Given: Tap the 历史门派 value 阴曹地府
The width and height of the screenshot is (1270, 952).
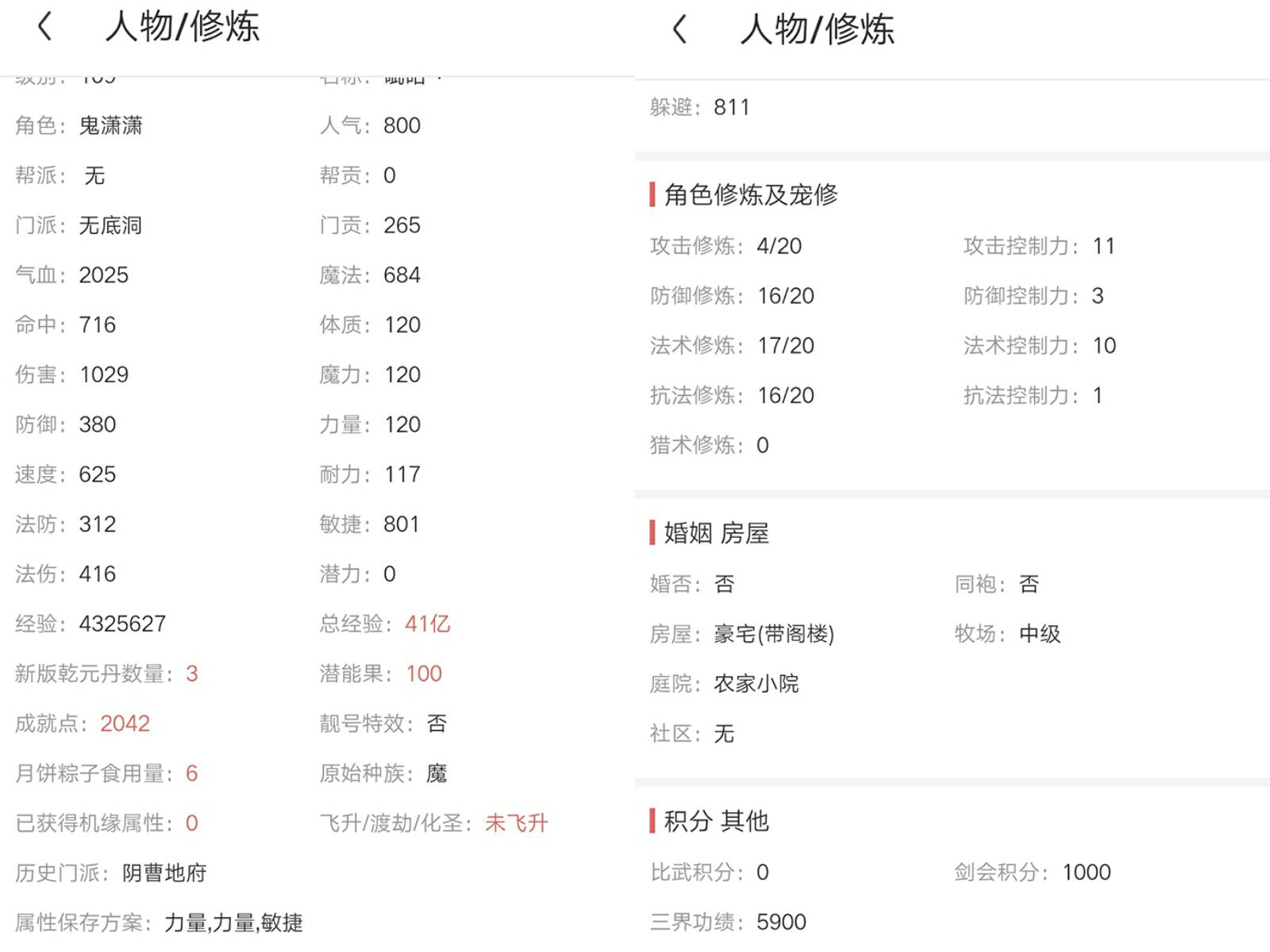Looking at the screenshot, I should click(x=164, y=873).
